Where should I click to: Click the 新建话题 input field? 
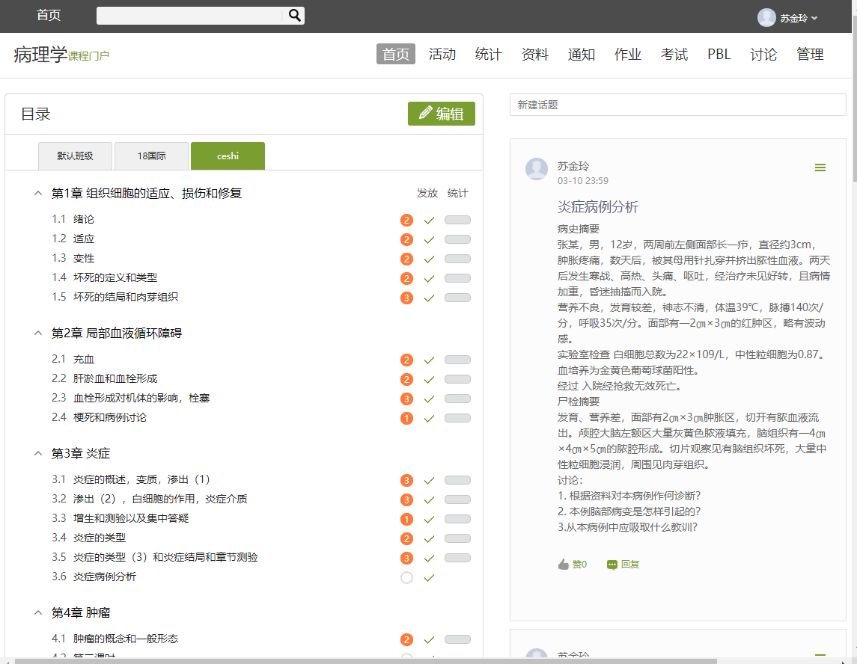tap(677, 104)
